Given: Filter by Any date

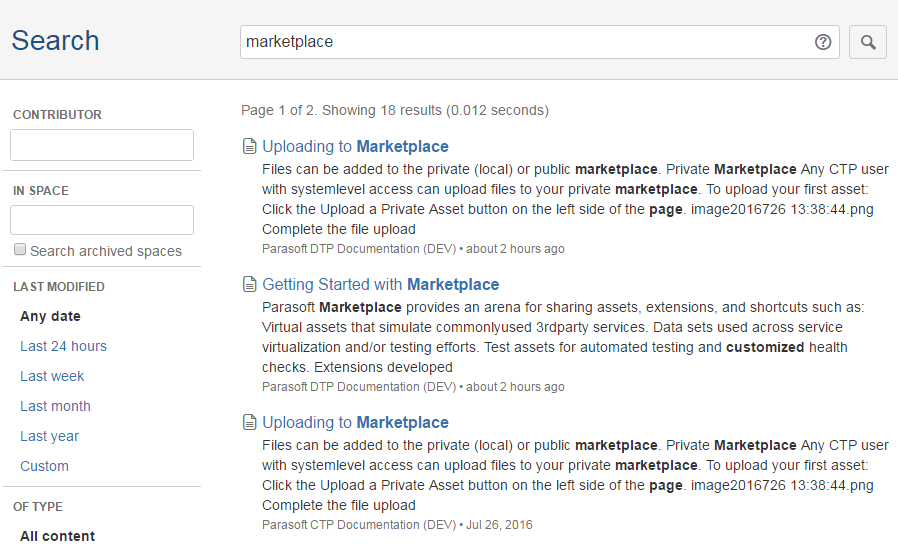Looking at the screenshot, I should click(50, 316).
